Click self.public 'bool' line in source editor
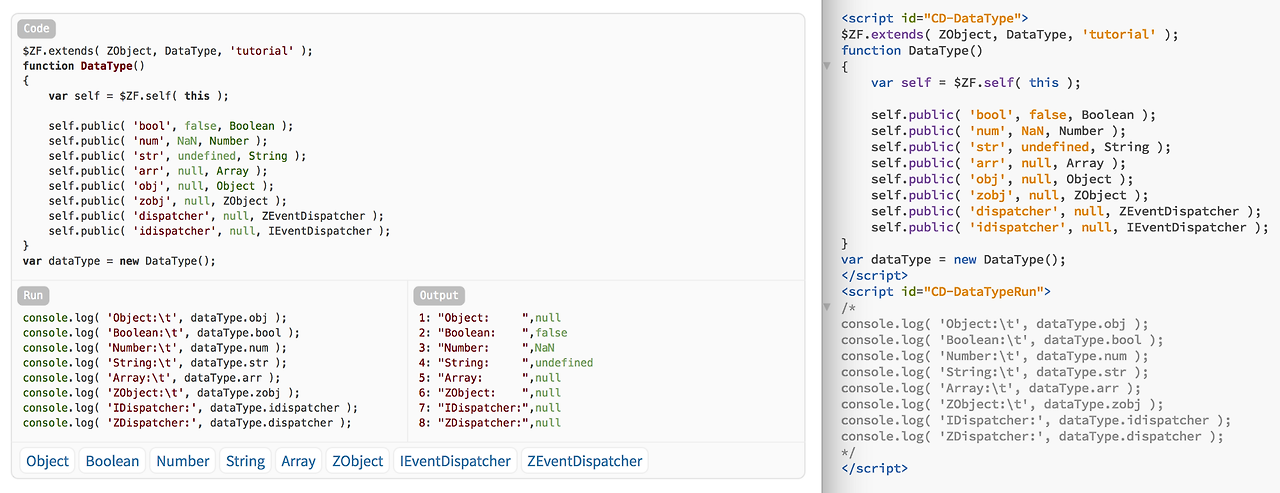 click(1013, 115)
